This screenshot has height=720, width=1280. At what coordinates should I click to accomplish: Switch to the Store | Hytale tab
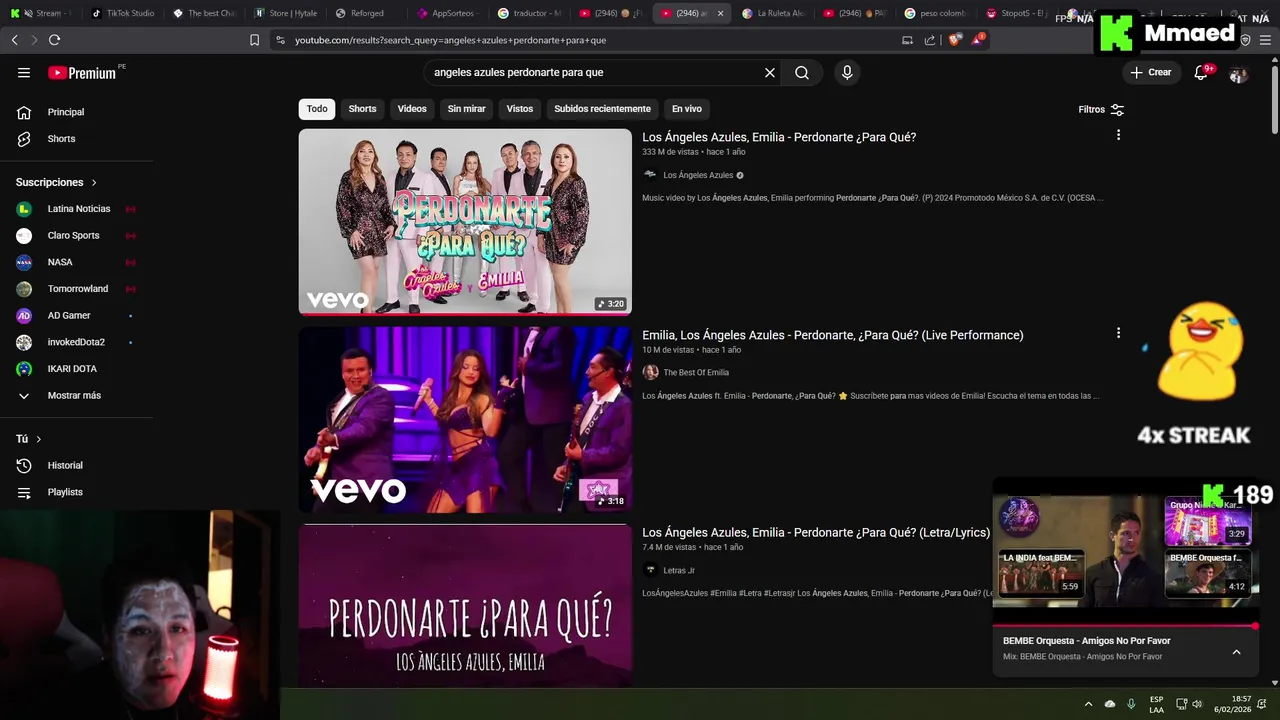(285, 13)
